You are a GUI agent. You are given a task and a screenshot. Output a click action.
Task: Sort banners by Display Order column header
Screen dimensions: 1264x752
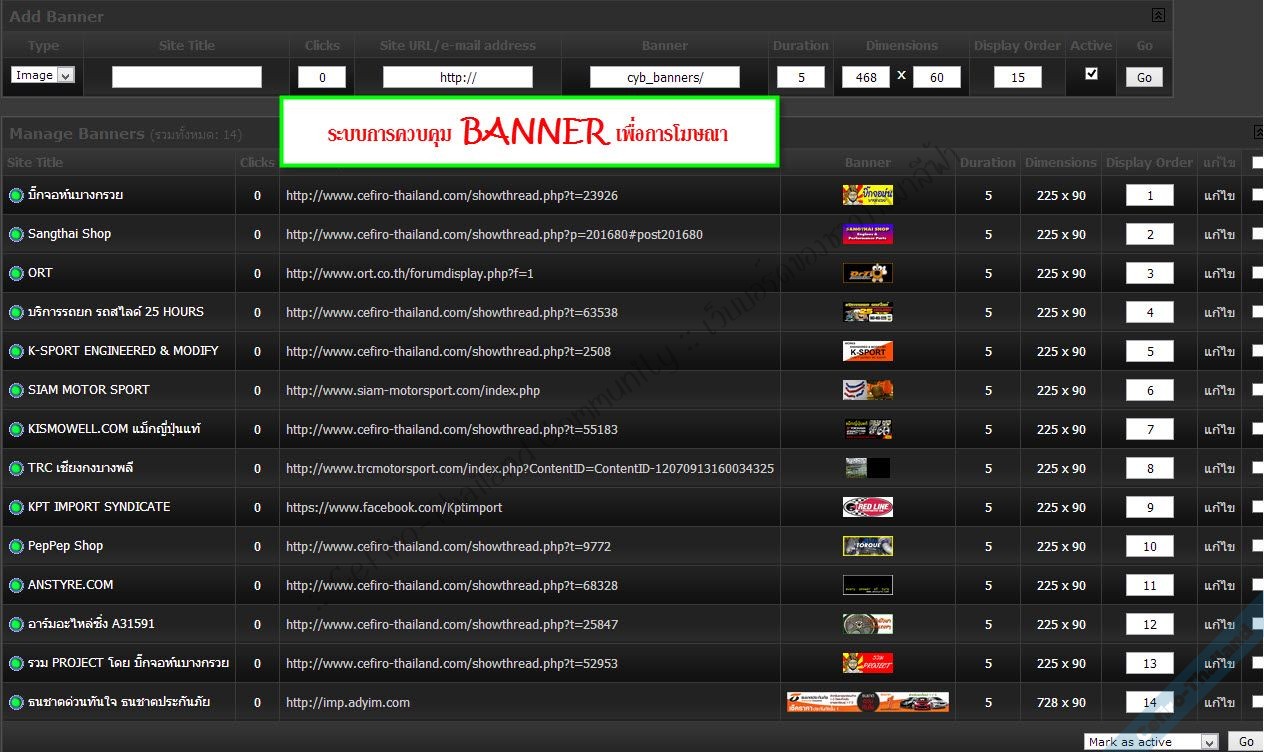click(1149, 162)
